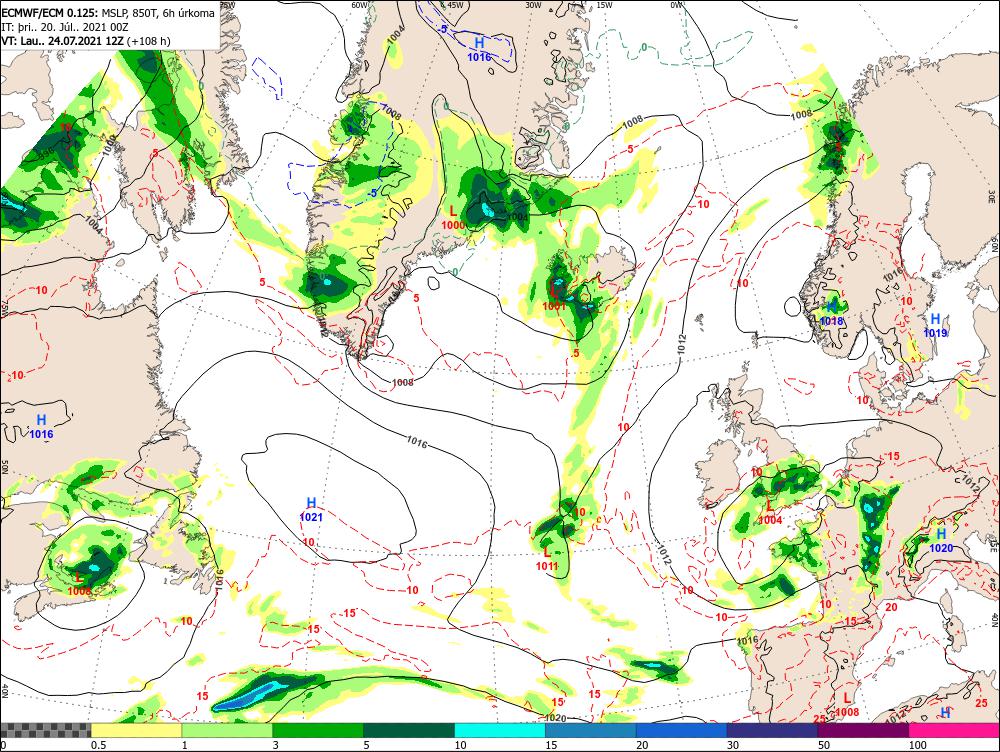Click the Low marker labeled 1004 near Britain
This screenshot has height=752, width=1000.
770,512
